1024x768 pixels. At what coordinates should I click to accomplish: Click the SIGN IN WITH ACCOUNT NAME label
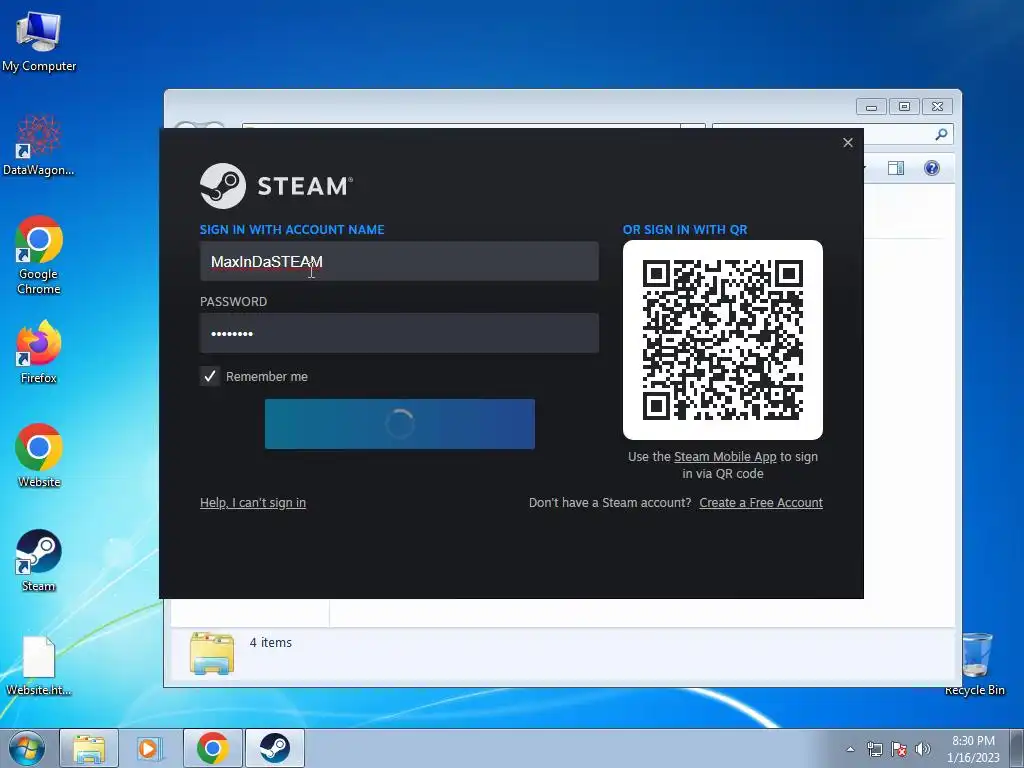click(x=292, y=229)
